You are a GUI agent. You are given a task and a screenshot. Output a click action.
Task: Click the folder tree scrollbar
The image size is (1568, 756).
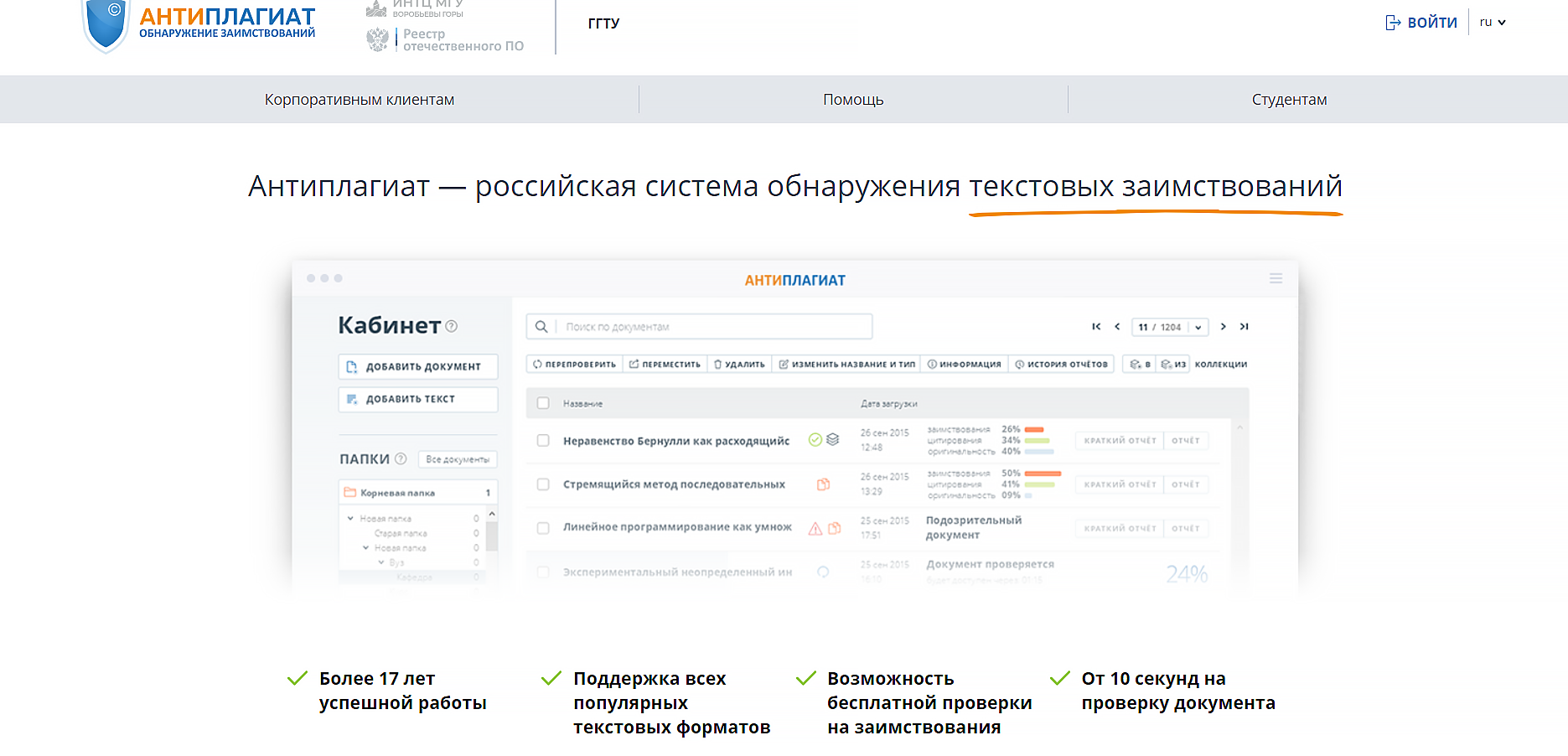pos(492,536)
